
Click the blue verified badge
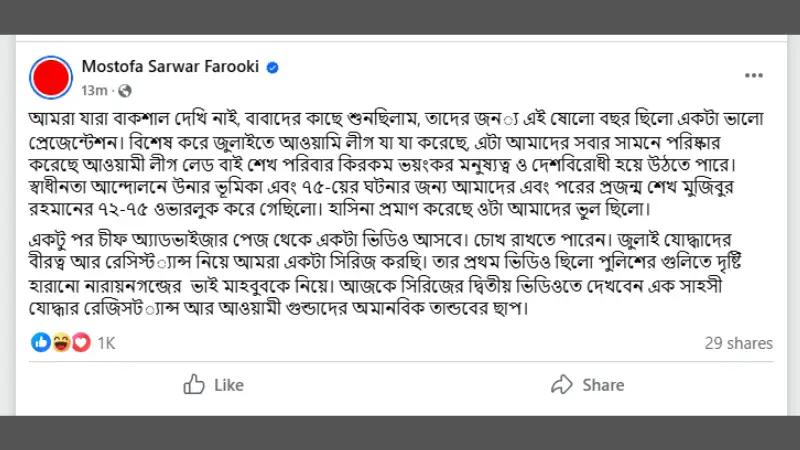272,67
